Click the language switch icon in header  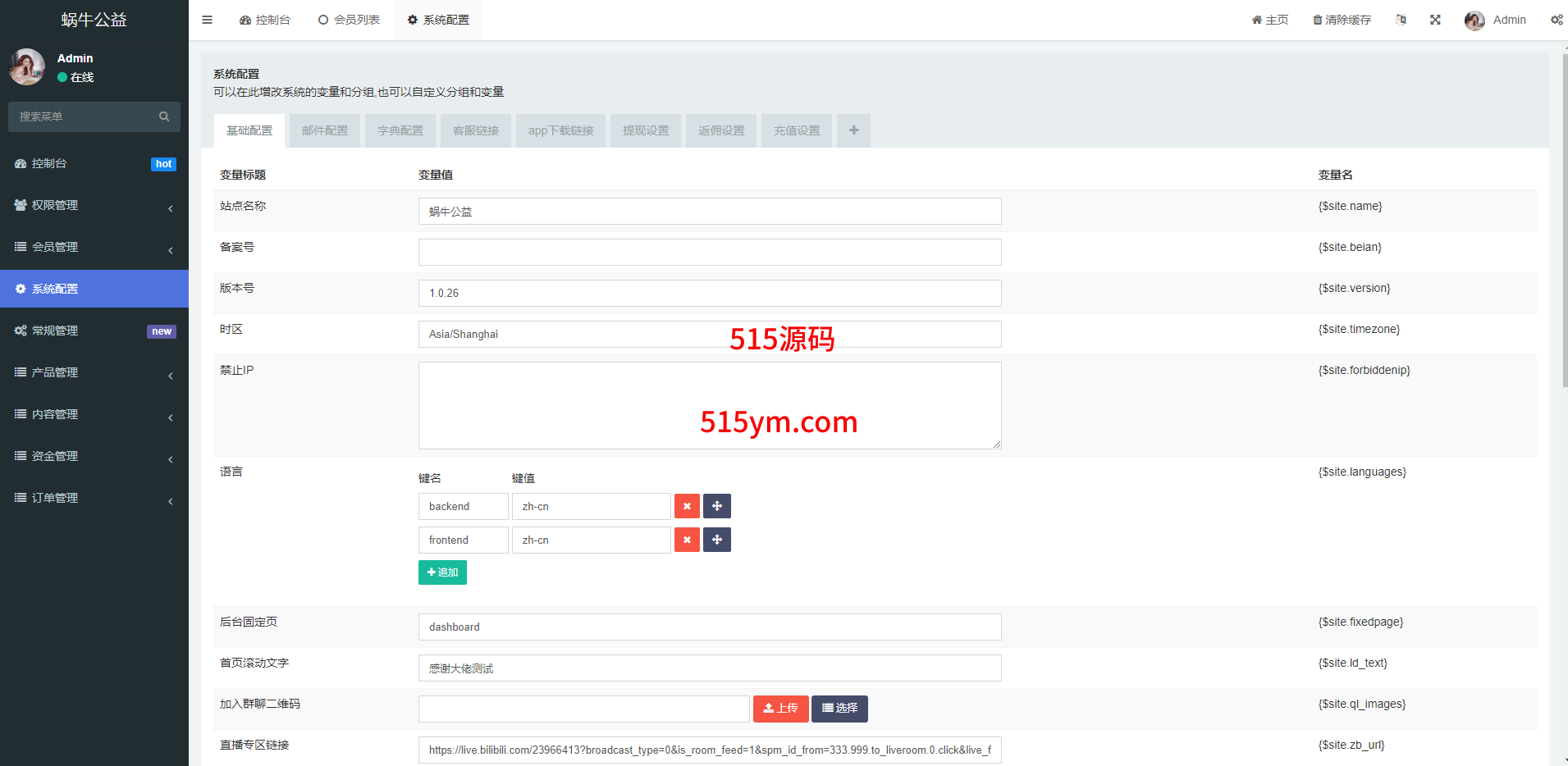[1401, 20]
